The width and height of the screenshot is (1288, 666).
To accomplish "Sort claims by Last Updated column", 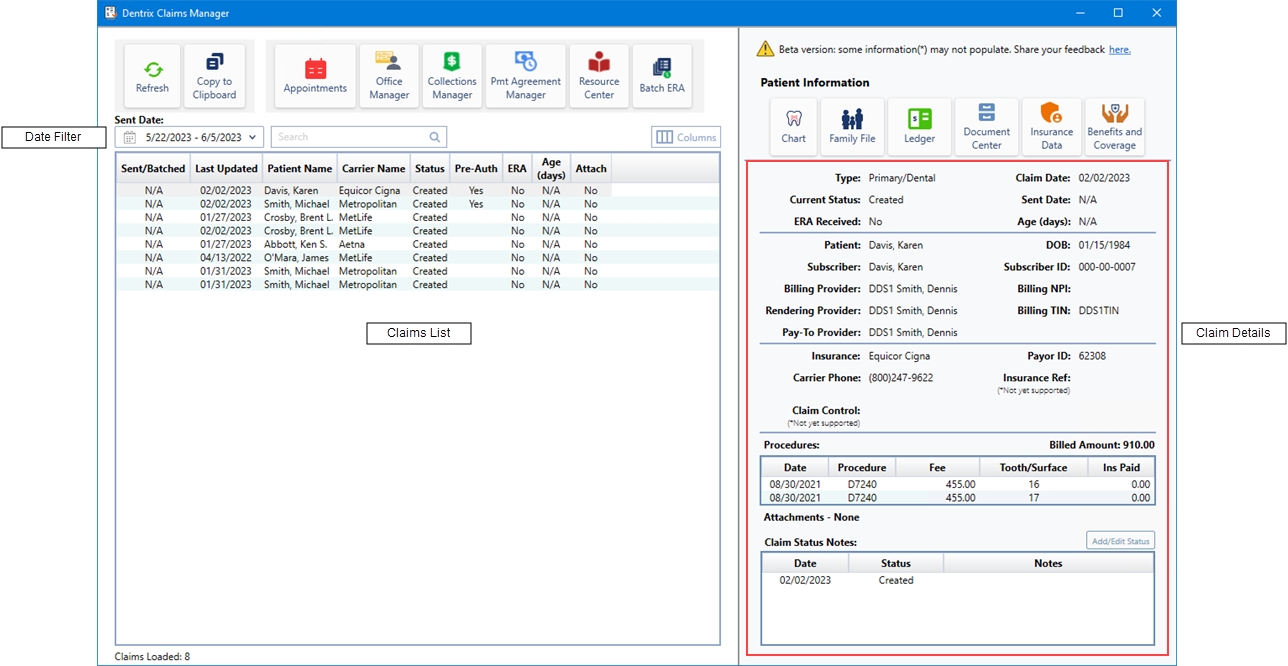I will (x=226, y=168).
